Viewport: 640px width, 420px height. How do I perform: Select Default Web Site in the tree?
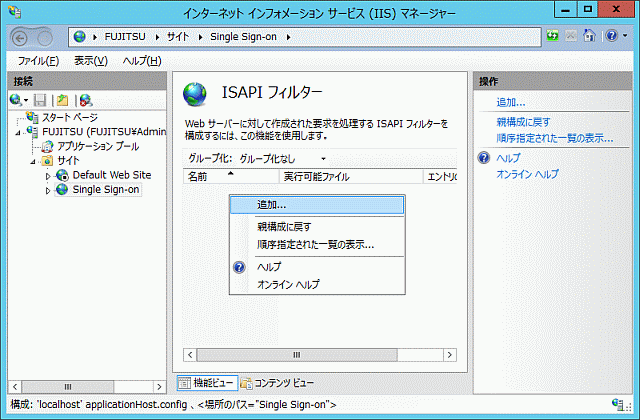click(x=112, y=175)
